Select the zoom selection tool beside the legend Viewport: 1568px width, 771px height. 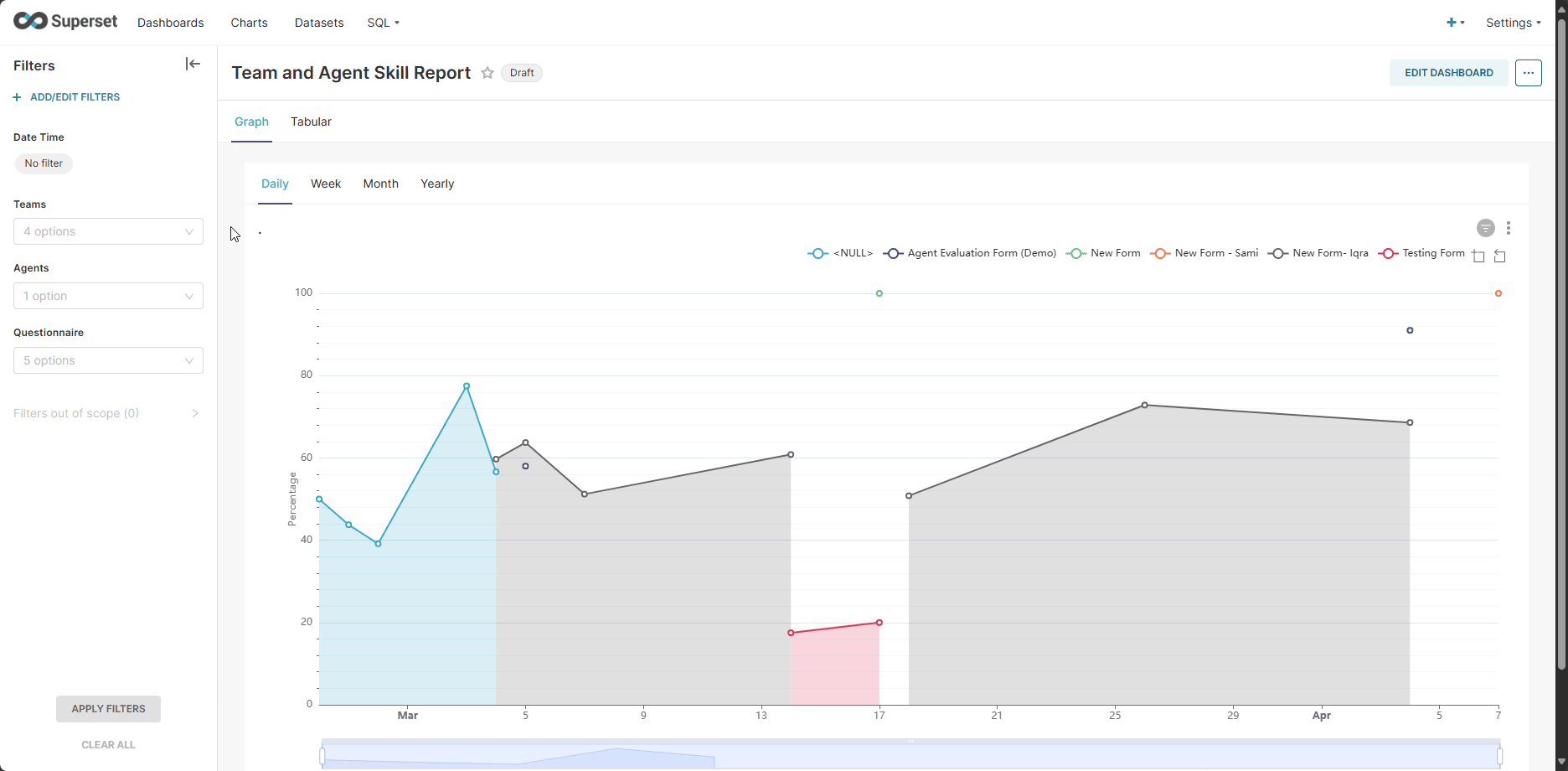point(1478,256)
